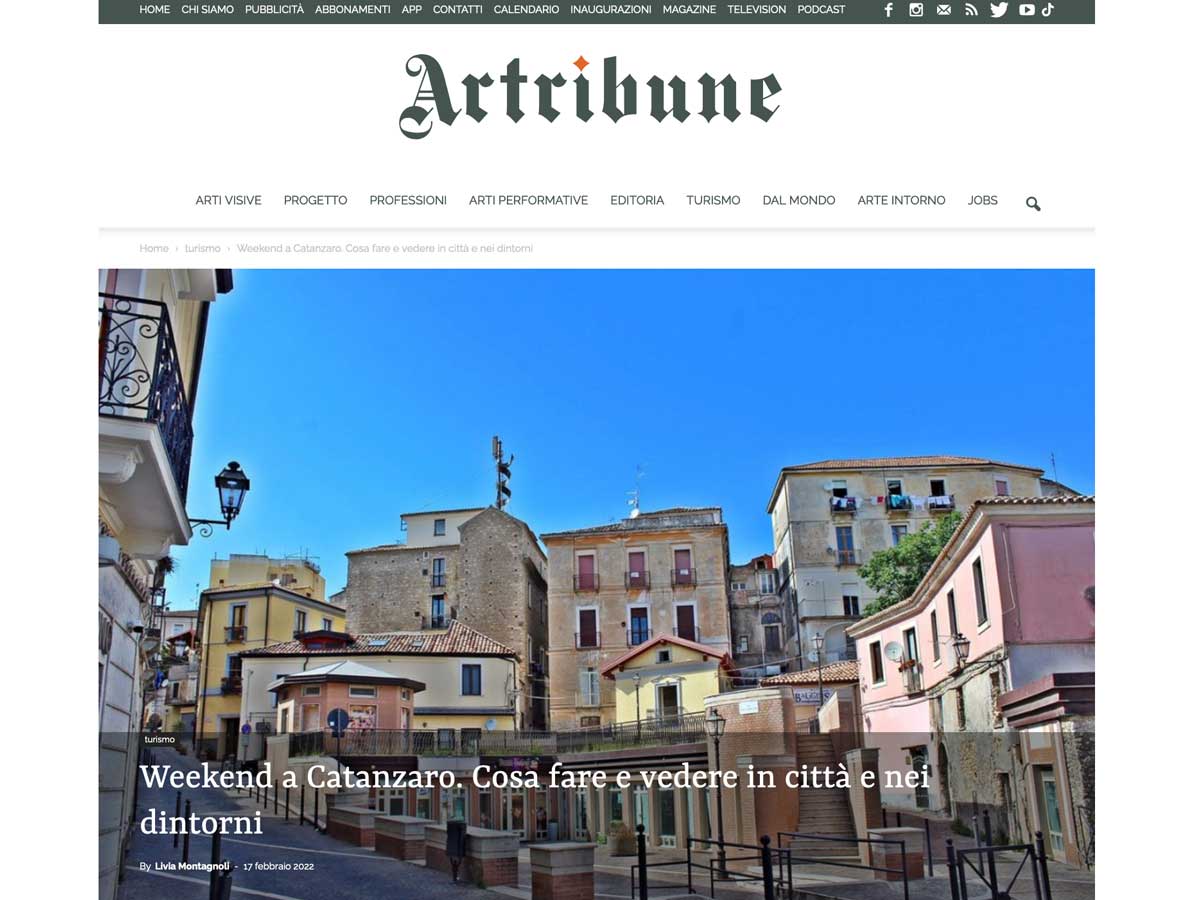The height and width of the screenshot is (900, 1200).
Task: Click Home in the breadcrumb
Action: [154, 248]
